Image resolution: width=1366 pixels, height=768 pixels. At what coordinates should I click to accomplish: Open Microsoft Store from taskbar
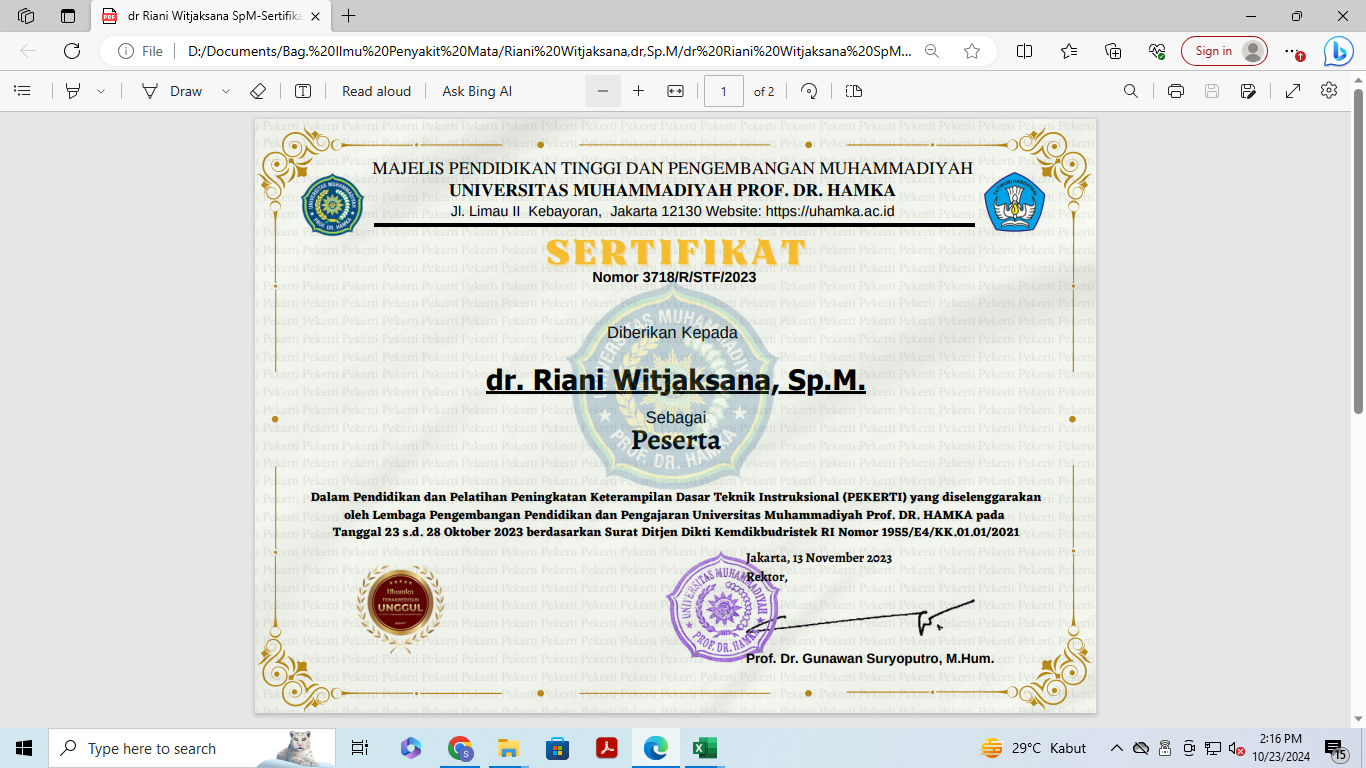pyautogui.click(x=557, y=748)
